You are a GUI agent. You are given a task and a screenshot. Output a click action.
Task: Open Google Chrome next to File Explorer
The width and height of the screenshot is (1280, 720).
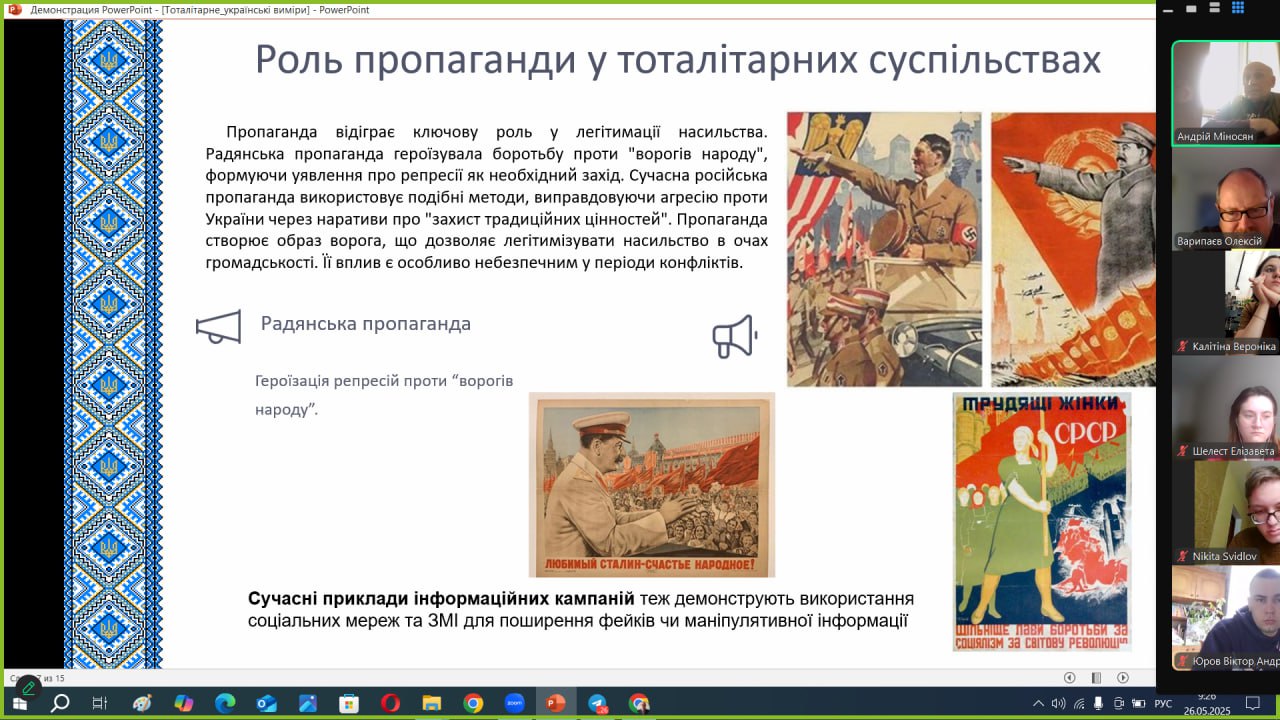473,703
